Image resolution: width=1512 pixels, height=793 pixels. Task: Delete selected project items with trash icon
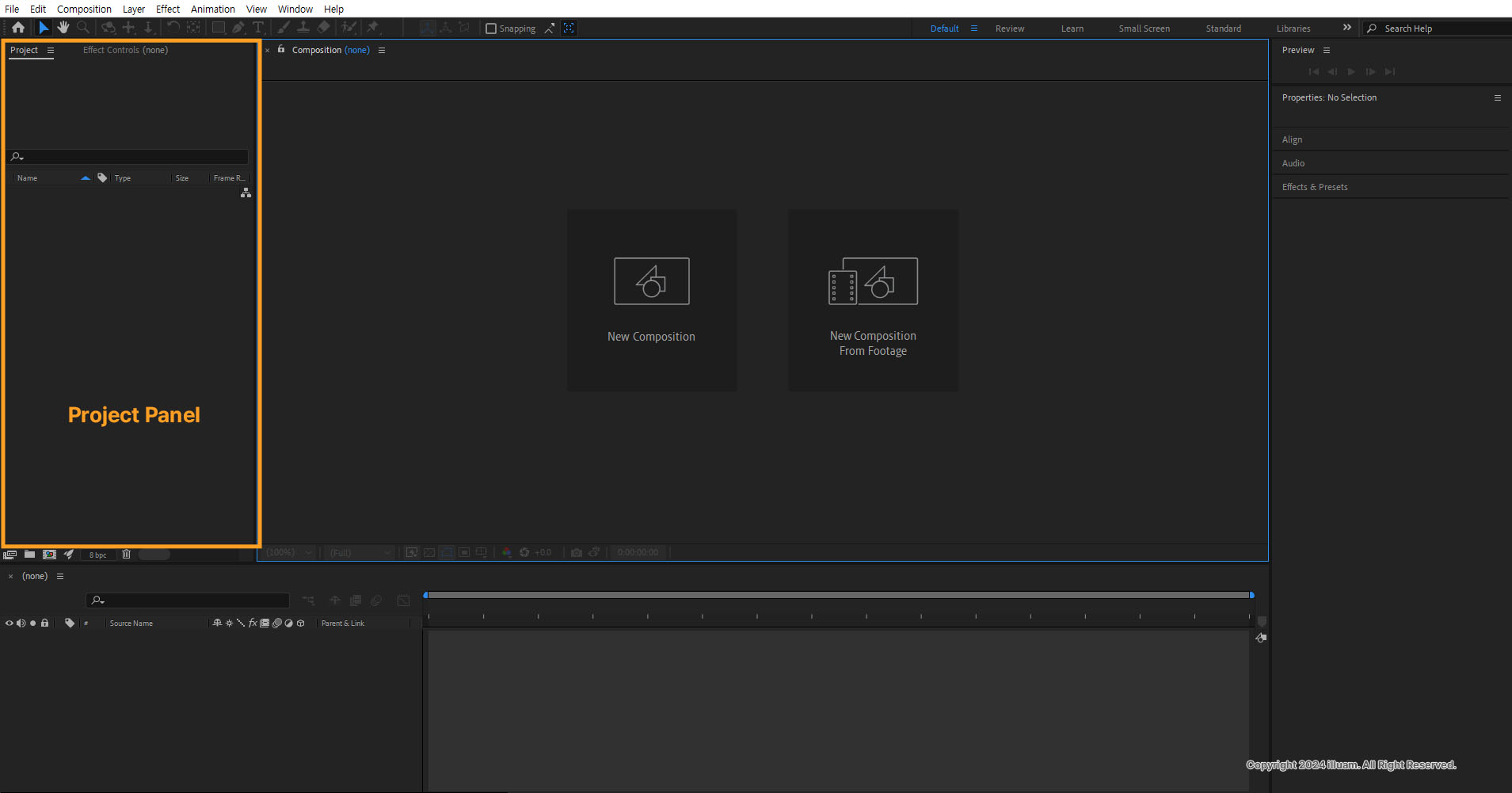(x=126, y=555)
